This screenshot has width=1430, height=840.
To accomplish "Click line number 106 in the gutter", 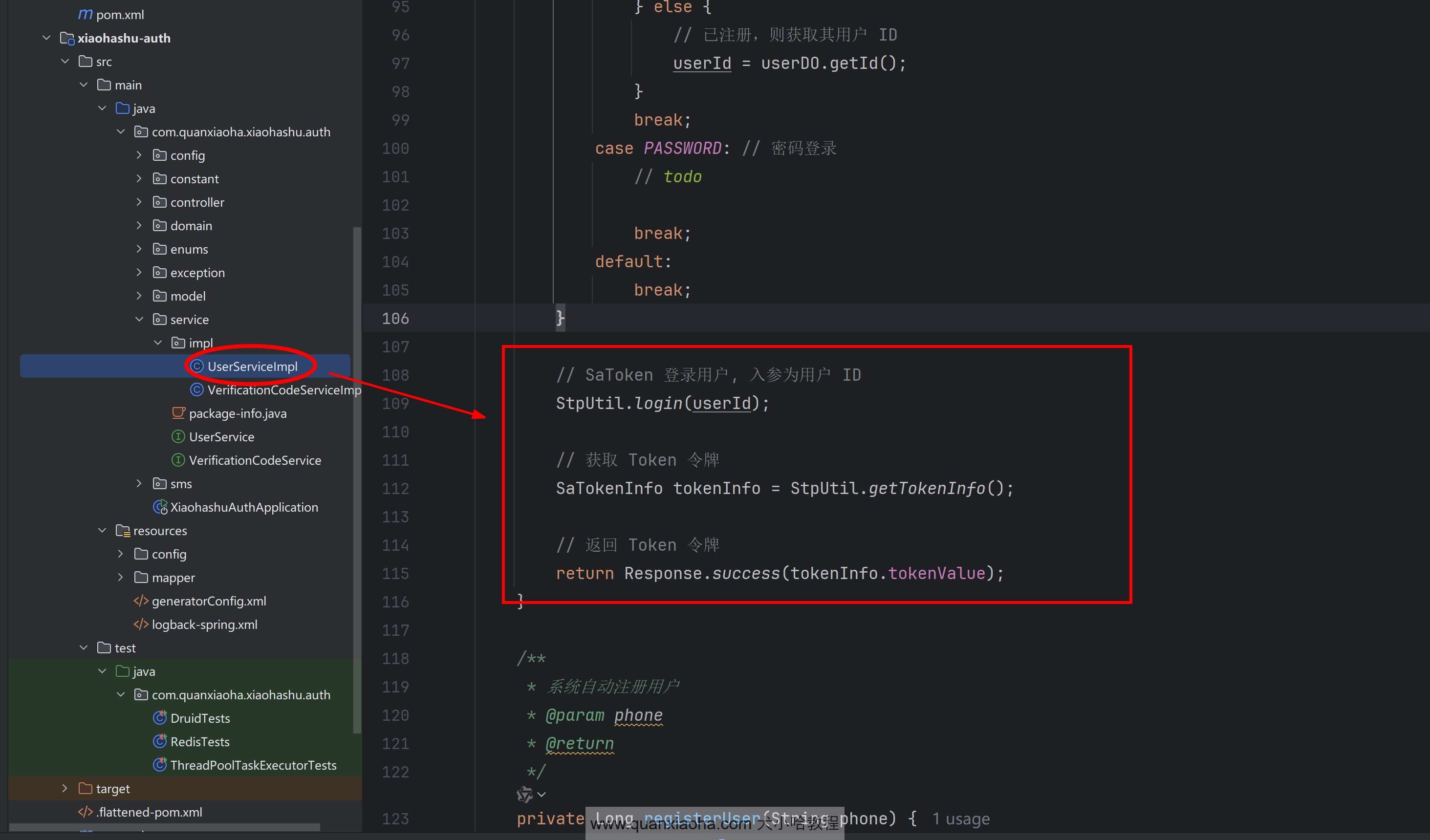I will 395,319.
